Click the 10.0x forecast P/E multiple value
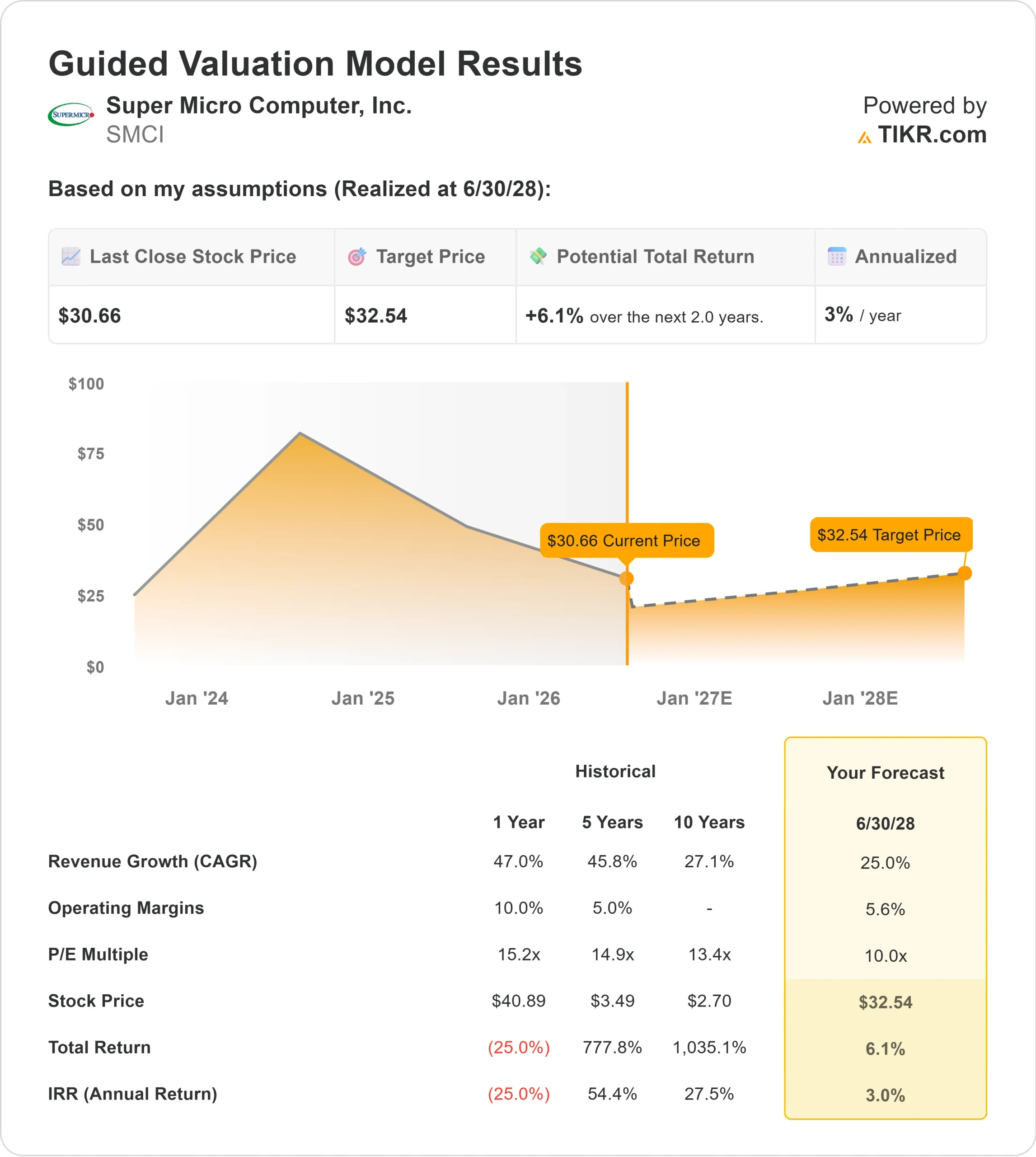 (x=886, y=956)
